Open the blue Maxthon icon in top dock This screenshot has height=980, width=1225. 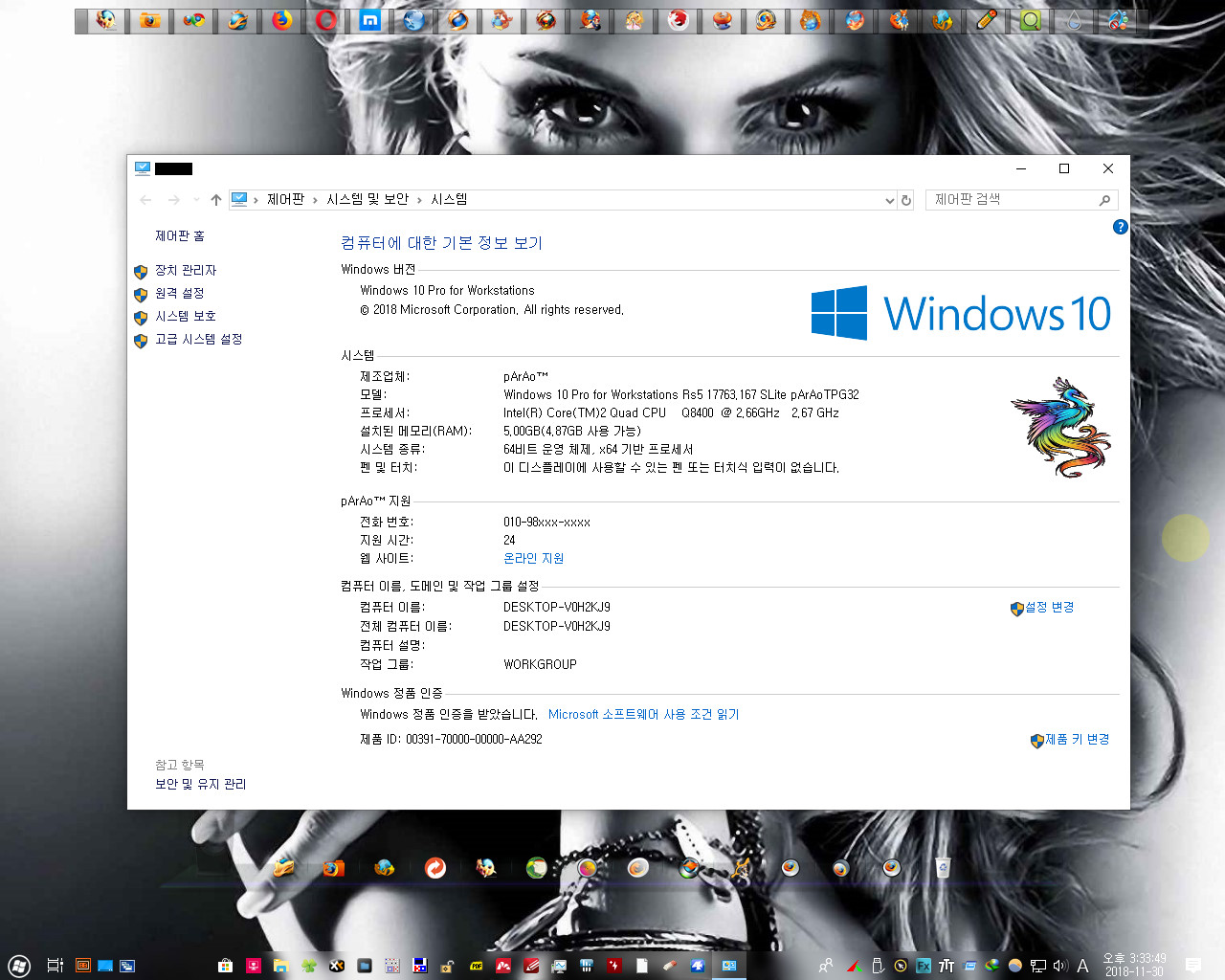tap(370, 20)
